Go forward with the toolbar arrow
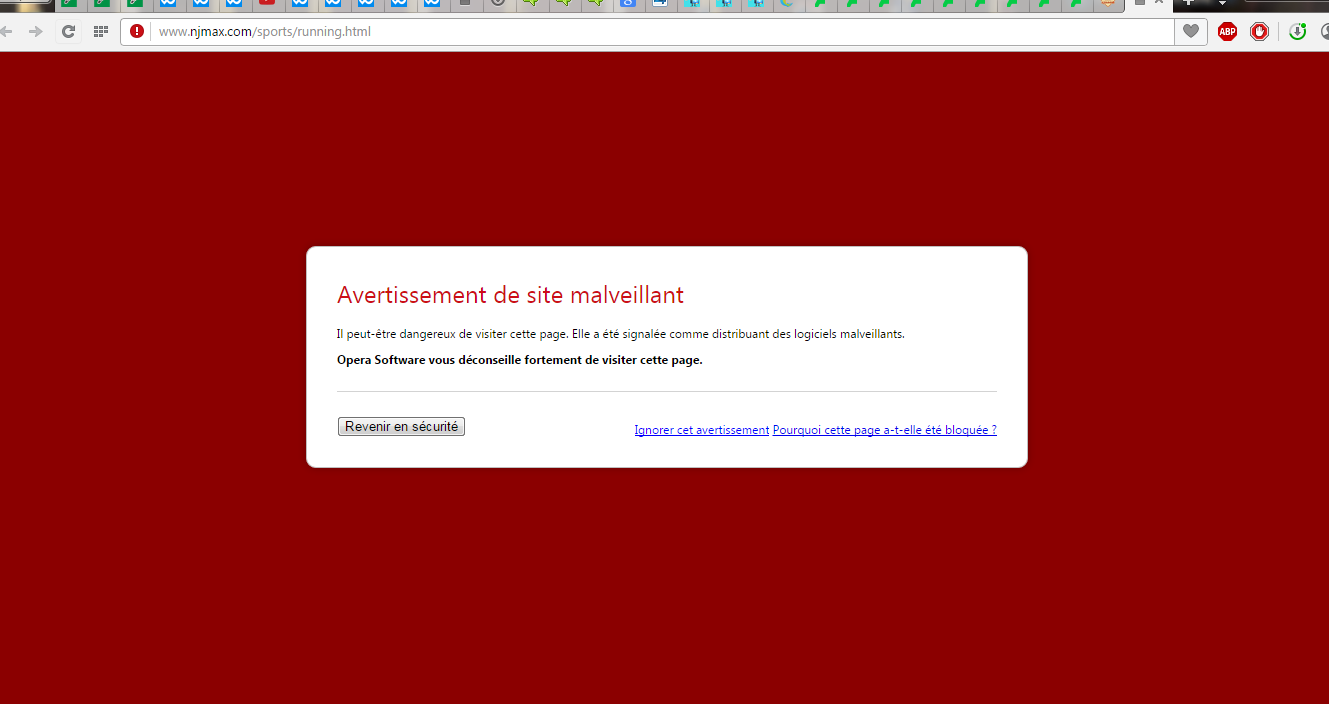Viewport: 1329px width, 704px height. click(x=36, y=31)
